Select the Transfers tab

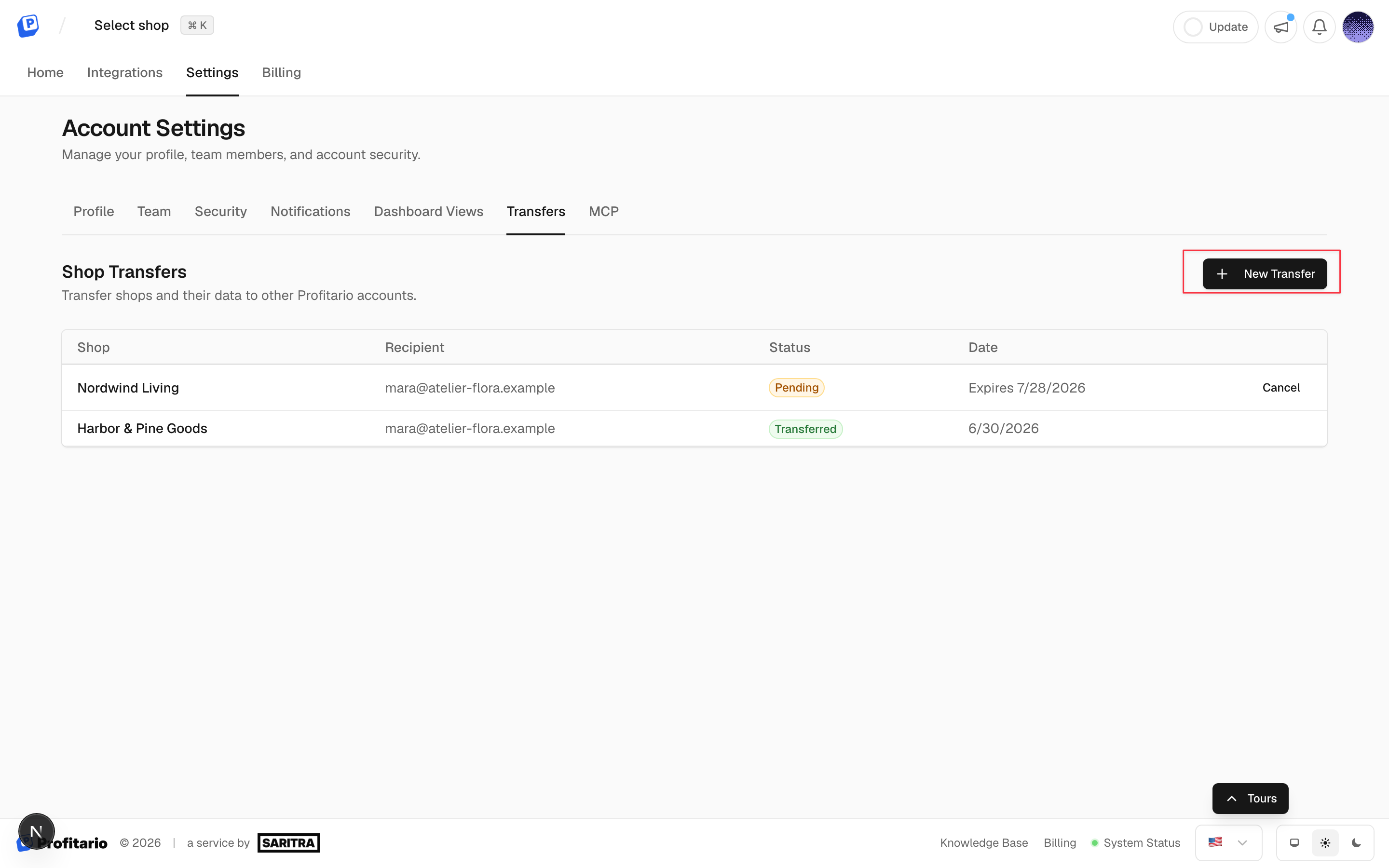point(535,211)
